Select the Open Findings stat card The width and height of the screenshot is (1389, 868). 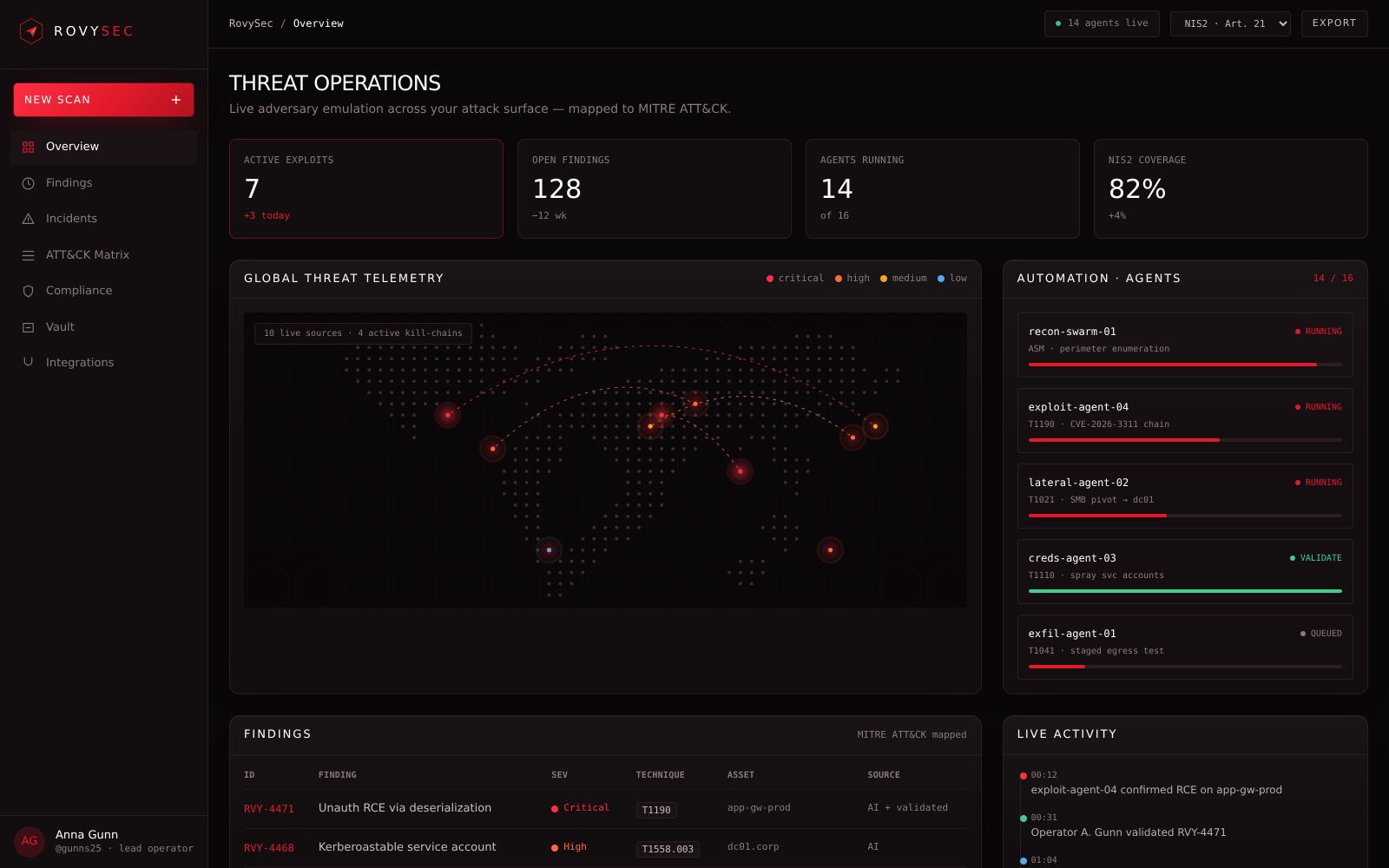(x=655, y=188)
